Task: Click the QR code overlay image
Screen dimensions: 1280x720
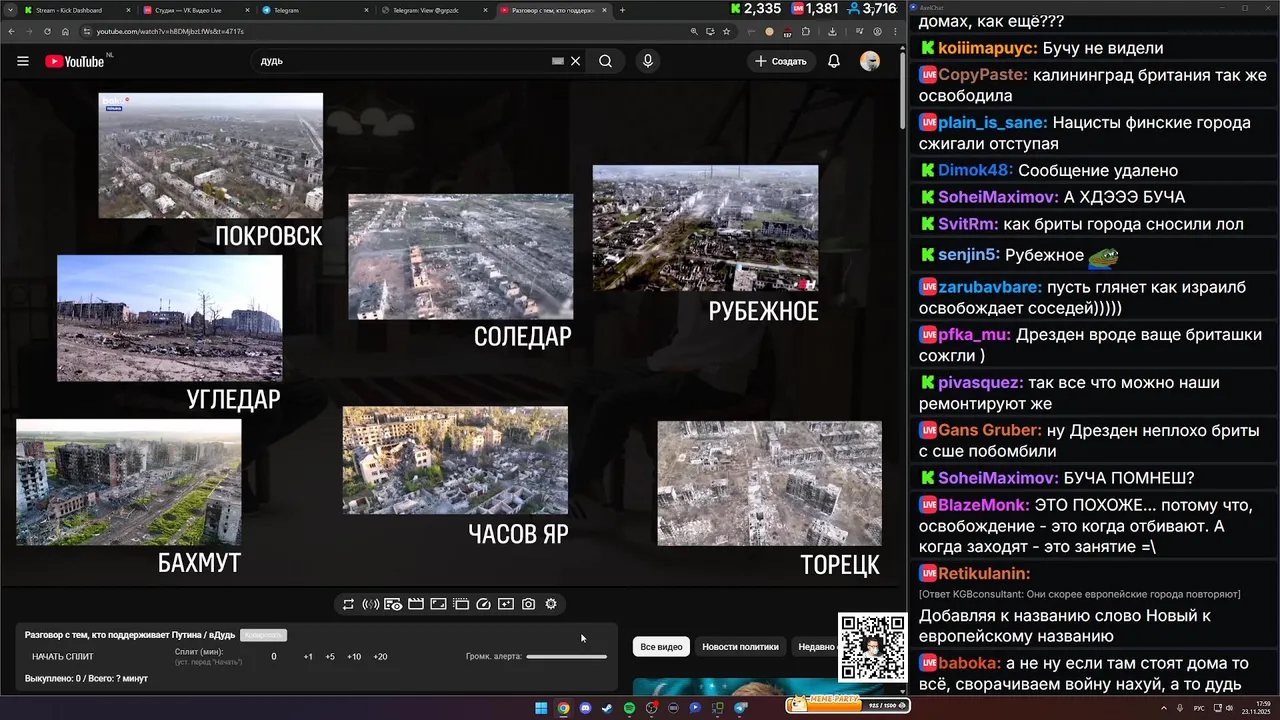Action: (x=872, y=648)
